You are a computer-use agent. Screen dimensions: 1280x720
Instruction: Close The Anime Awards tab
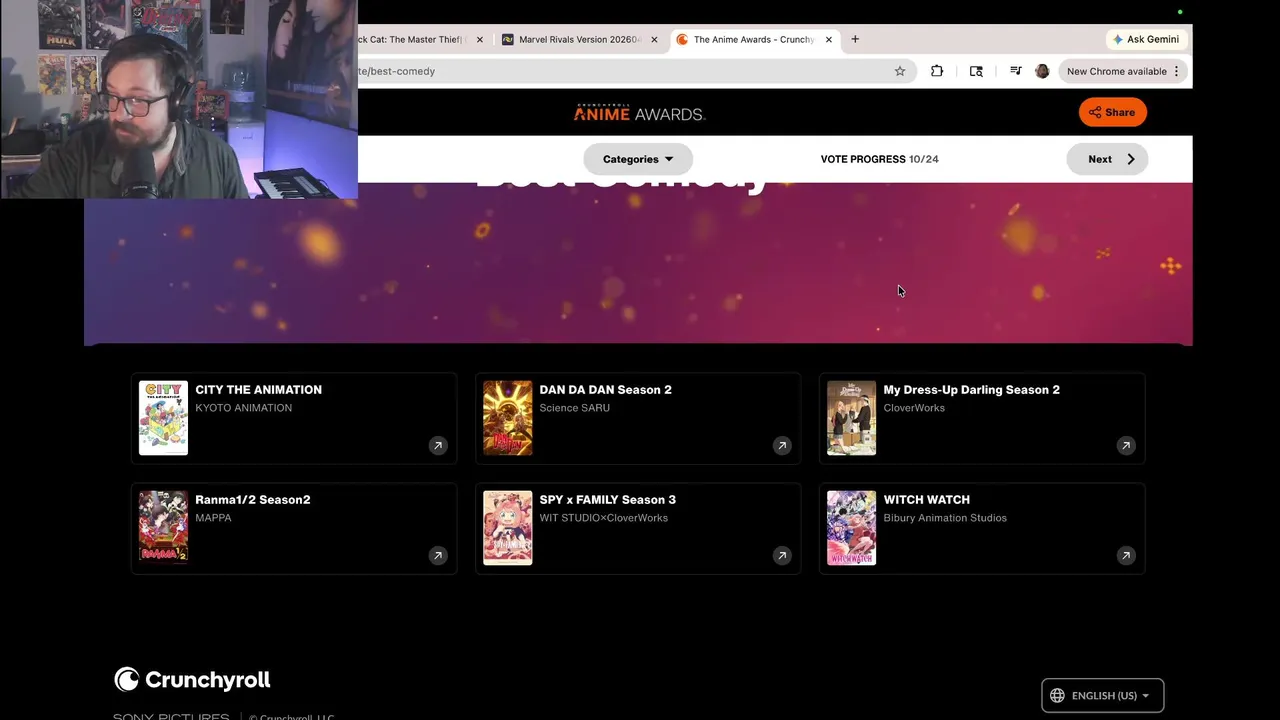tap(828, 40)
